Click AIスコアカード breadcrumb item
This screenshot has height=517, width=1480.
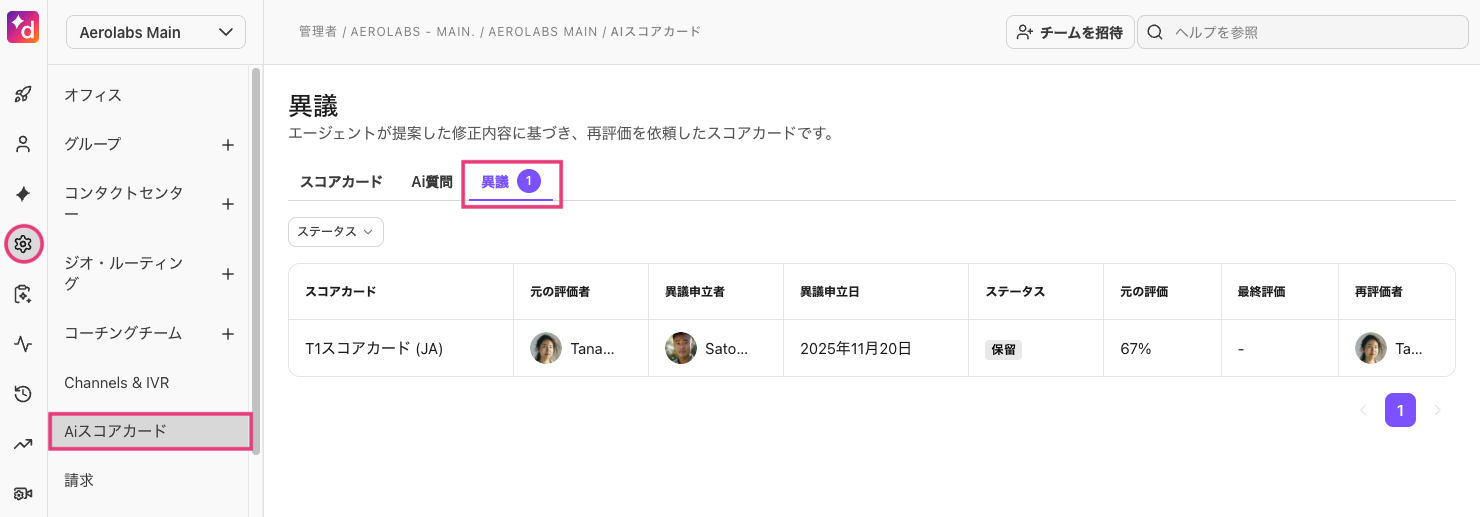point(655,32)
